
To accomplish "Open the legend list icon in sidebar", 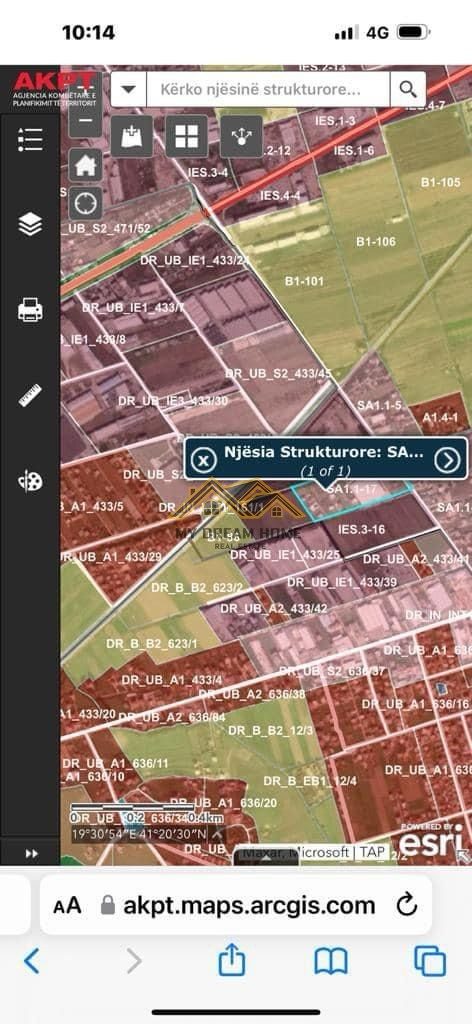I will point(30,139).
